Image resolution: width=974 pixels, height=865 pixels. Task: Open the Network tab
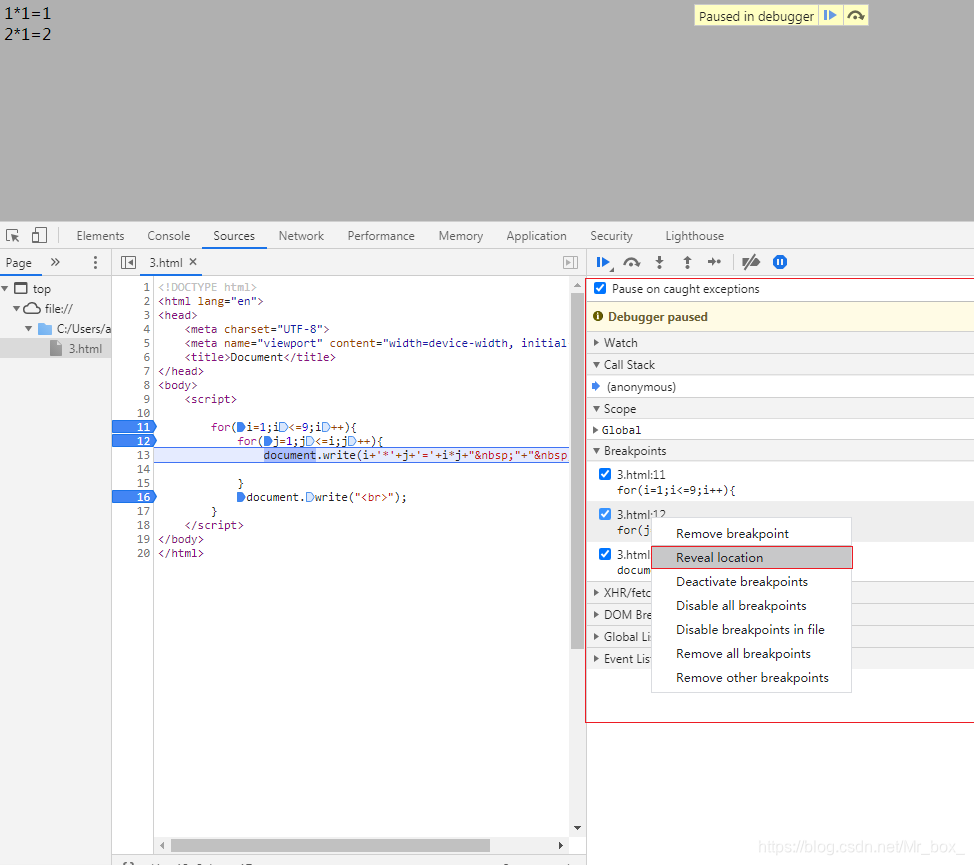[x=301, y=236]
